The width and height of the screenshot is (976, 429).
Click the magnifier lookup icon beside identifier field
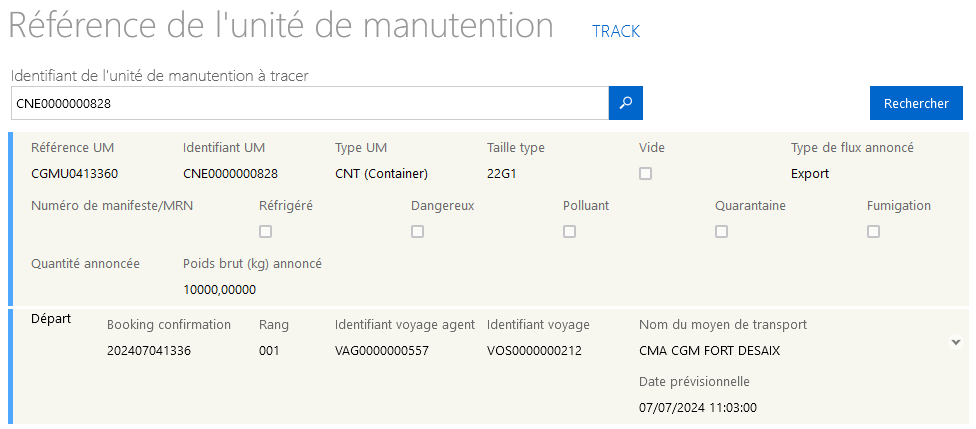coord(626,103)
